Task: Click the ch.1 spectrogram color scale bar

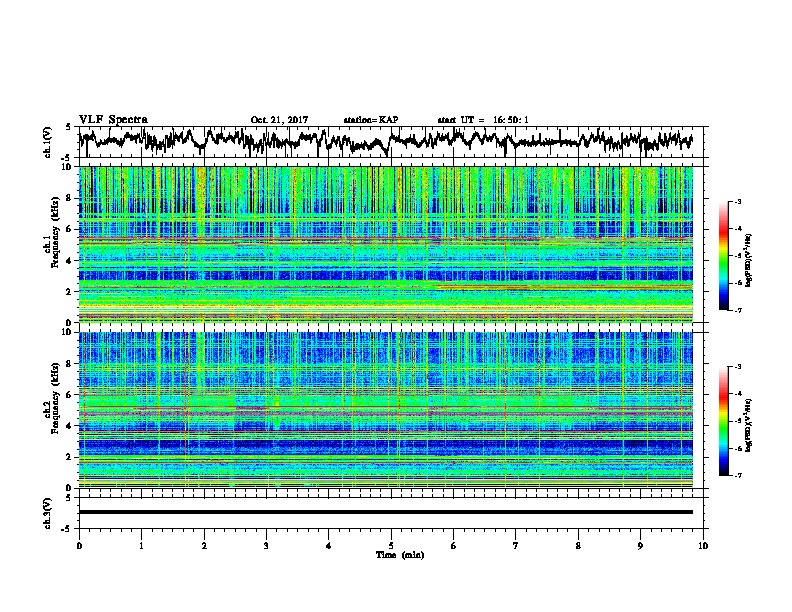Action: pos(724,256)
